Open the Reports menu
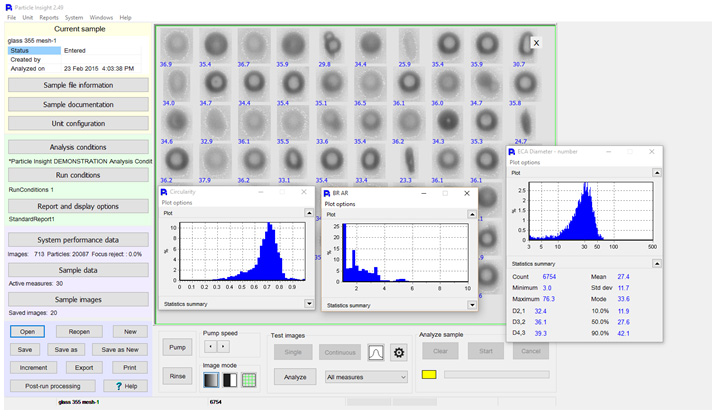Image resolution: width=718 pixels, height=419 pixels. [49, 17]
